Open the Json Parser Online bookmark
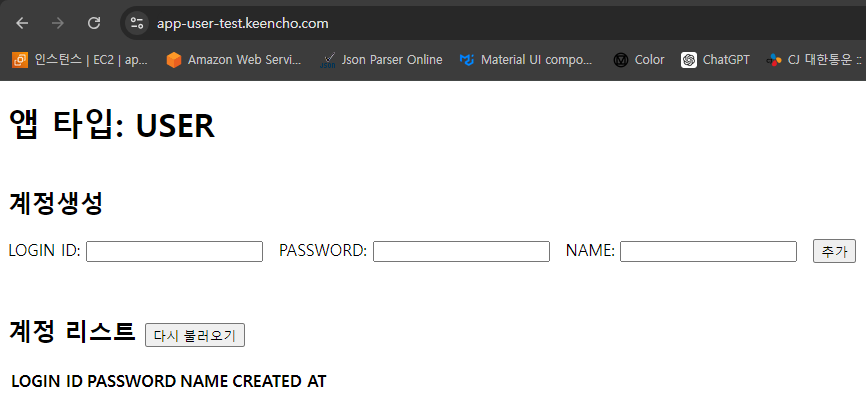This screenshot has height=419, width=866. click(381, 60)
